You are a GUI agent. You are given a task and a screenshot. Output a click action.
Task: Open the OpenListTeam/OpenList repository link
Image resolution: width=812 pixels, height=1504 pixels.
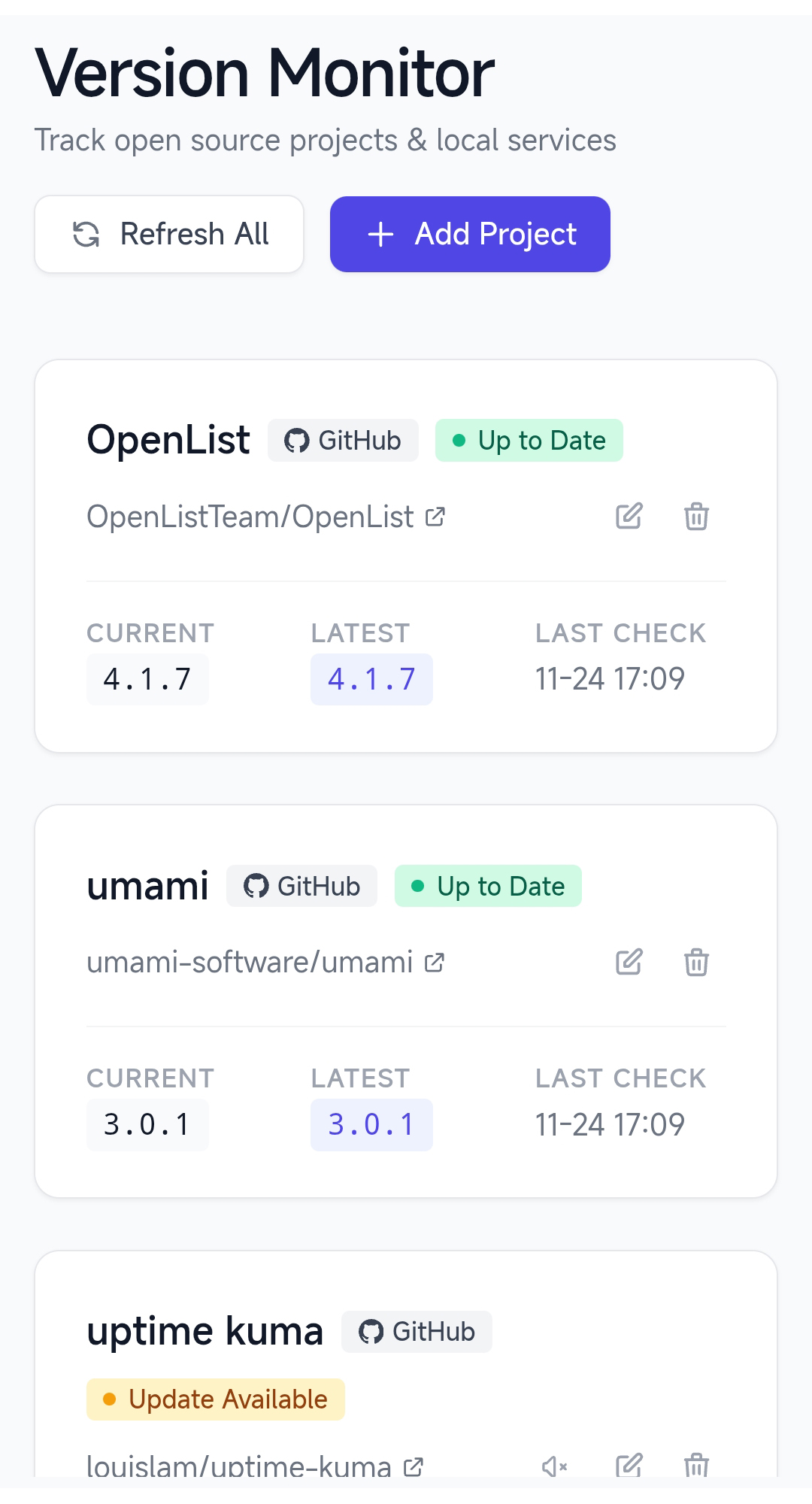click(x=250, y=517)
